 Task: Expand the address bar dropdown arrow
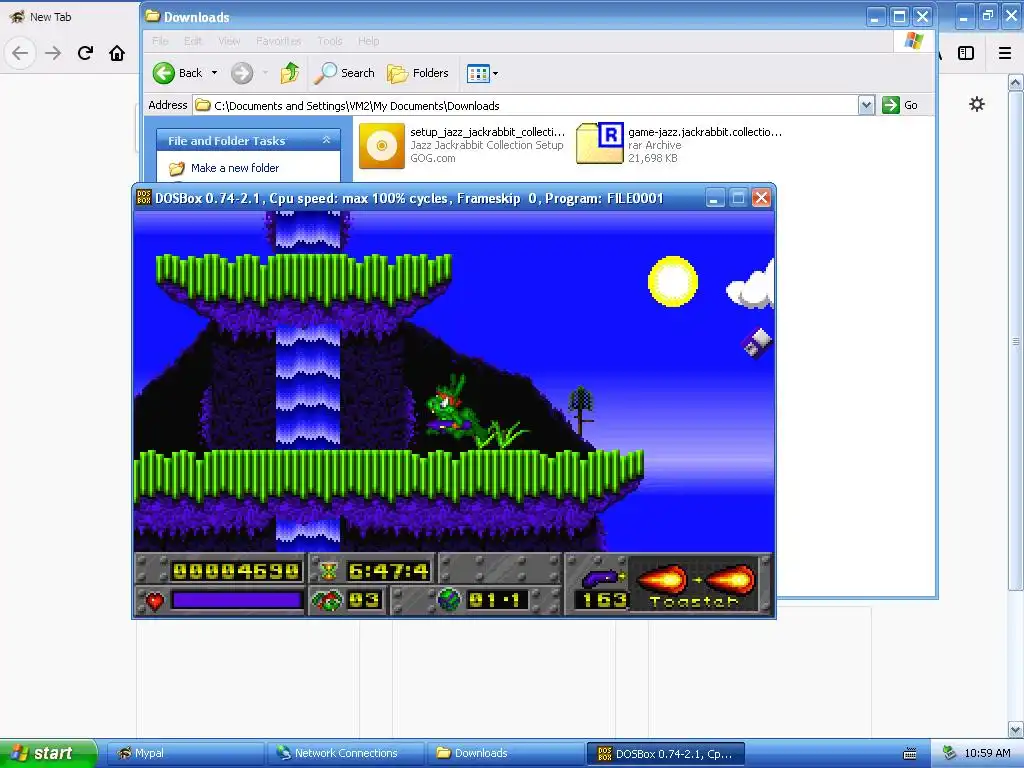coord(866,105)
